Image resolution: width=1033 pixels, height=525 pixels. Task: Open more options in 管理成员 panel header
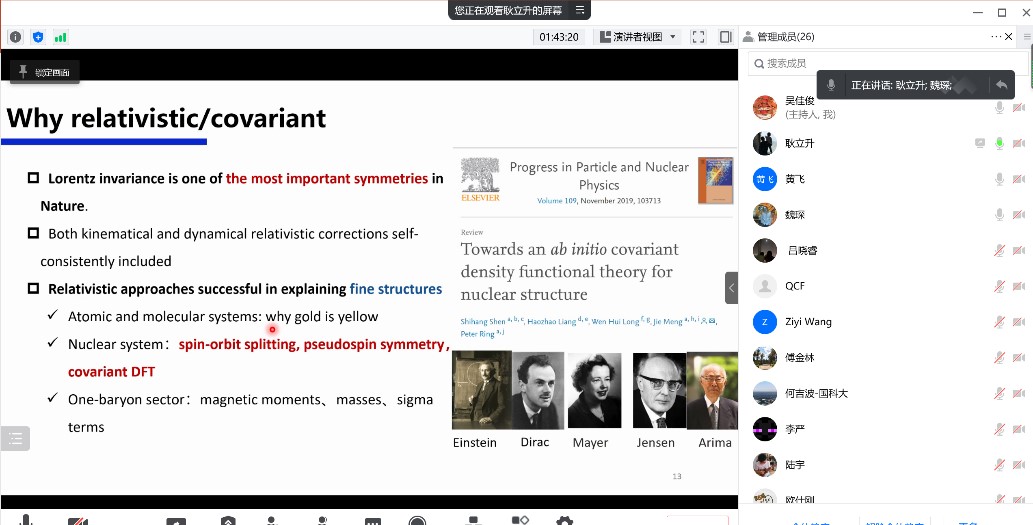(996, 37)
